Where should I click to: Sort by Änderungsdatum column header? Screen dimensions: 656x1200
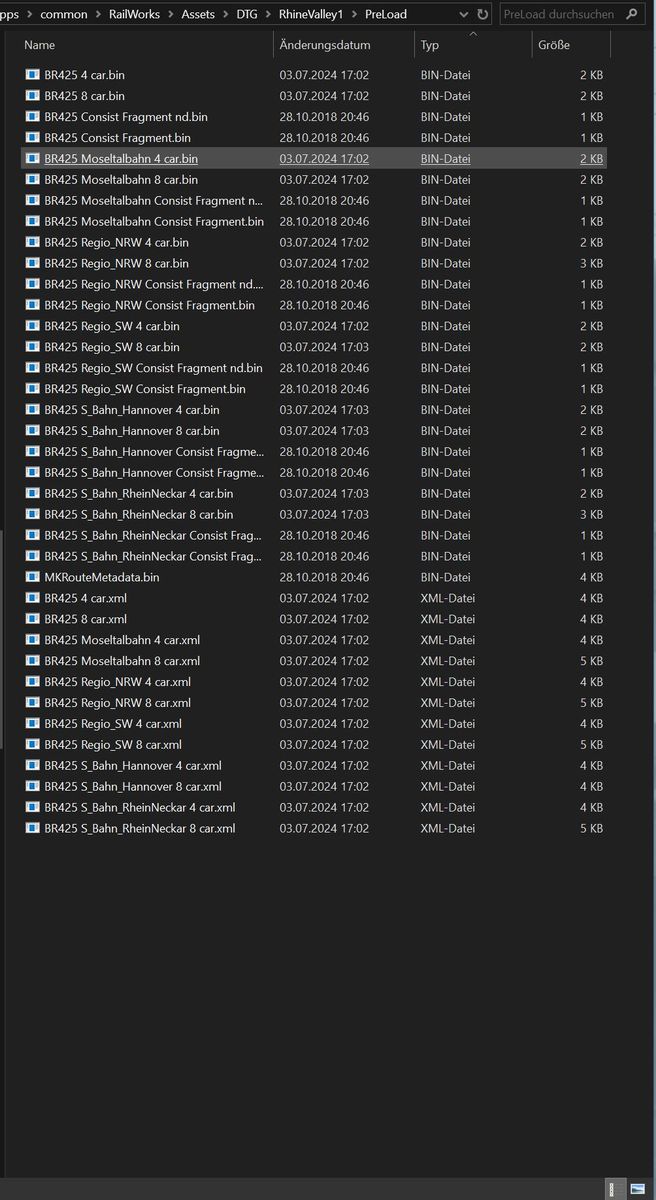(x=344, y=45)
